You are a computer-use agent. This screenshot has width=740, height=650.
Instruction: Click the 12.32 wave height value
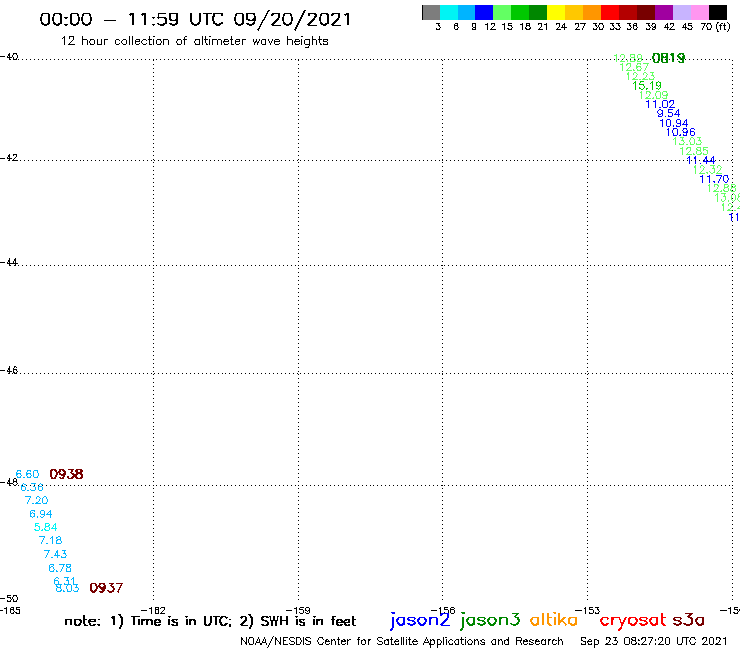[707, 169]
